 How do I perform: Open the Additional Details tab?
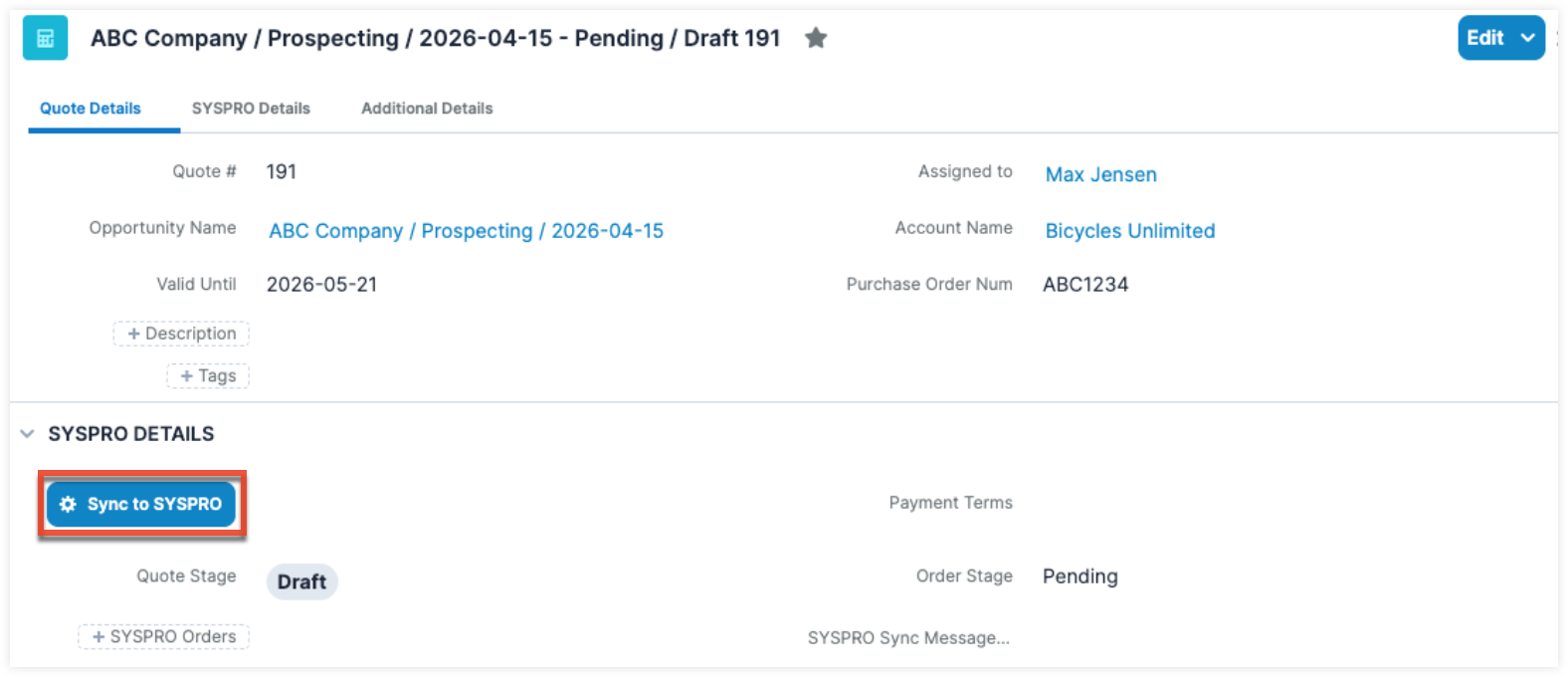tap(427, 109)
